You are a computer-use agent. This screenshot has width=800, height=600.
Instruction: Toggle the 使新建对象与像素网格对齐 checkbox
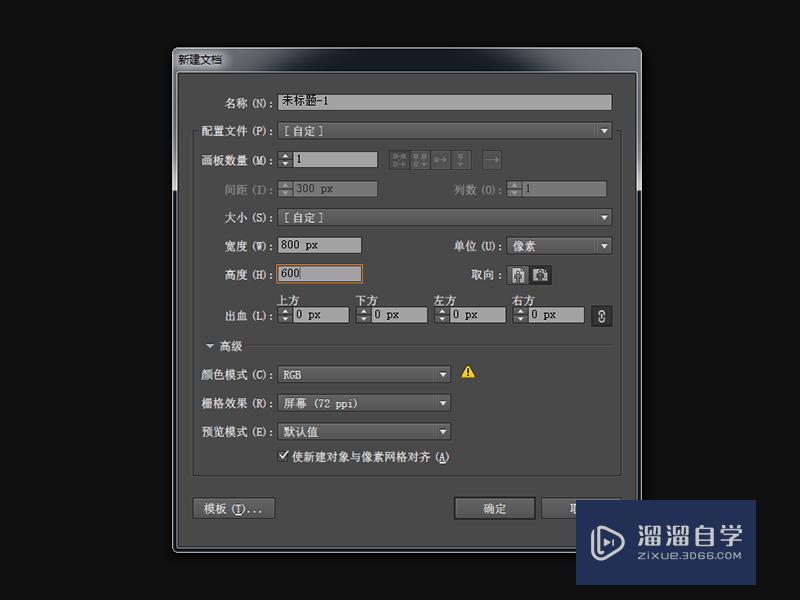(284, 455)
